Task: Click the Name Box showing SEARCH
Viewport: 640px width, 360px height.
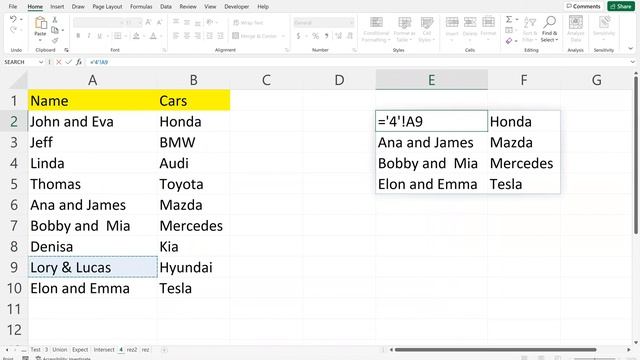Action: click(21, 62)
